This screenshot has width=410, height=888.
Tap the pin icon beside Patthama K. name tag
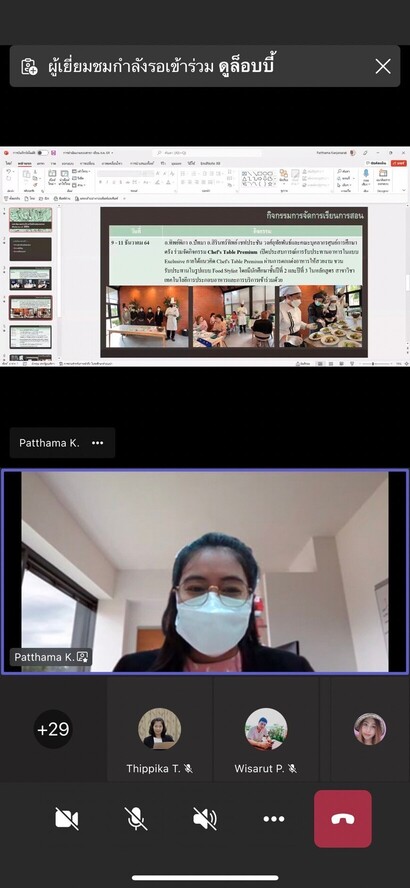[83, 657]
